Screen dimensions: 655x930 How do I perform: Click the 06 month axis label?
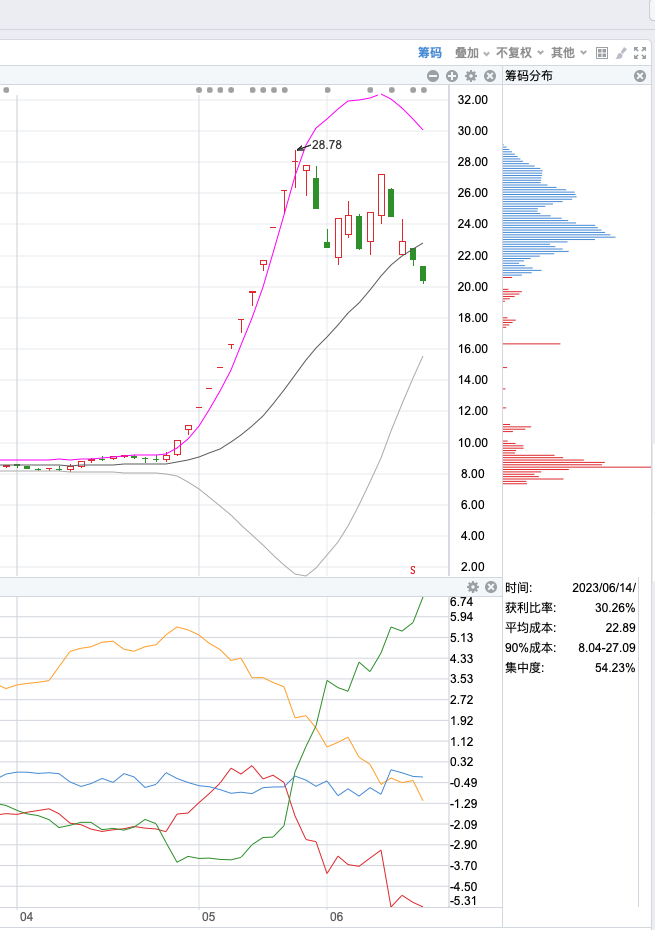336,917
